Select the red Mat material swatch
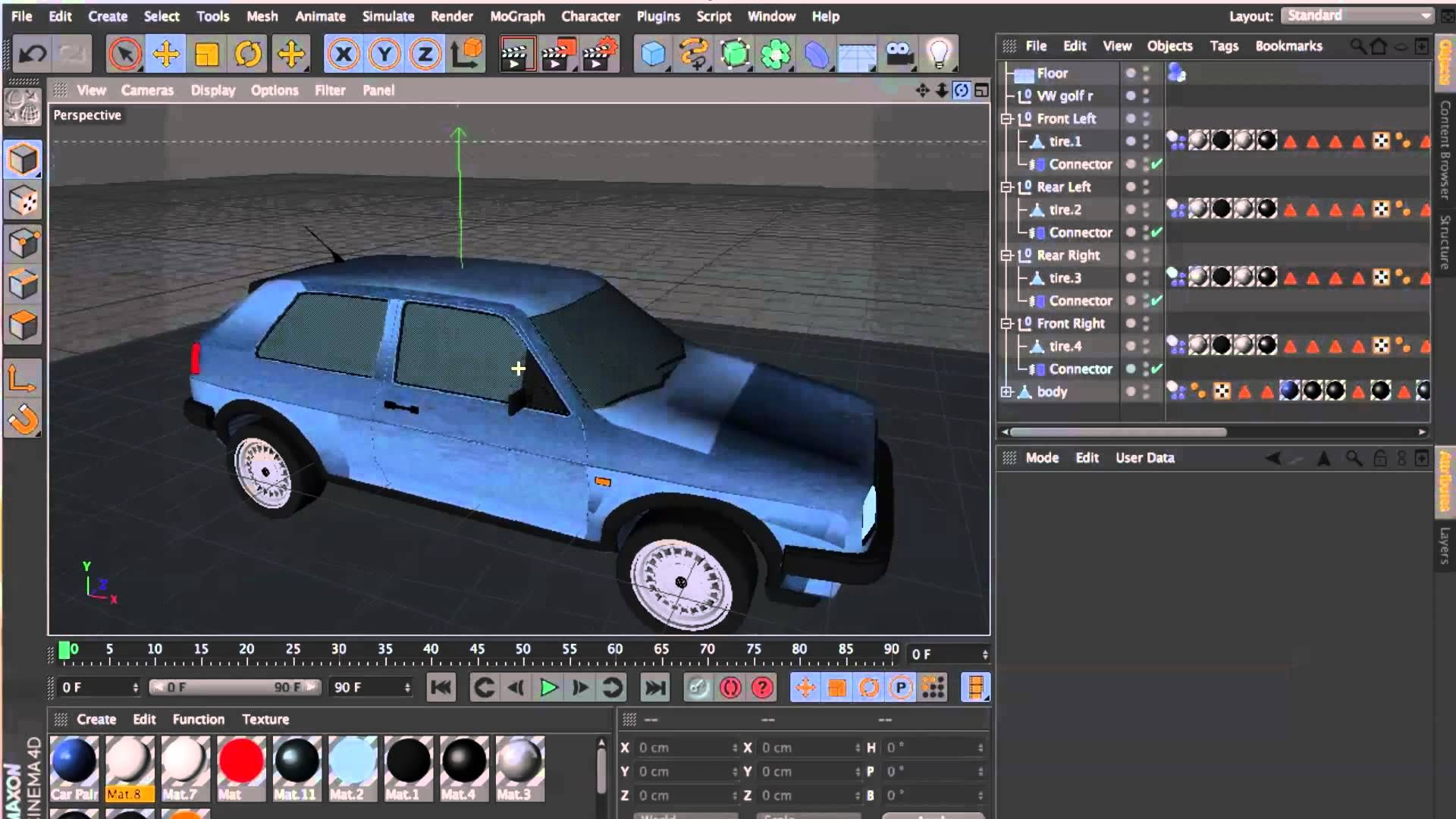1456x819 pixels. tap(240, 761)
